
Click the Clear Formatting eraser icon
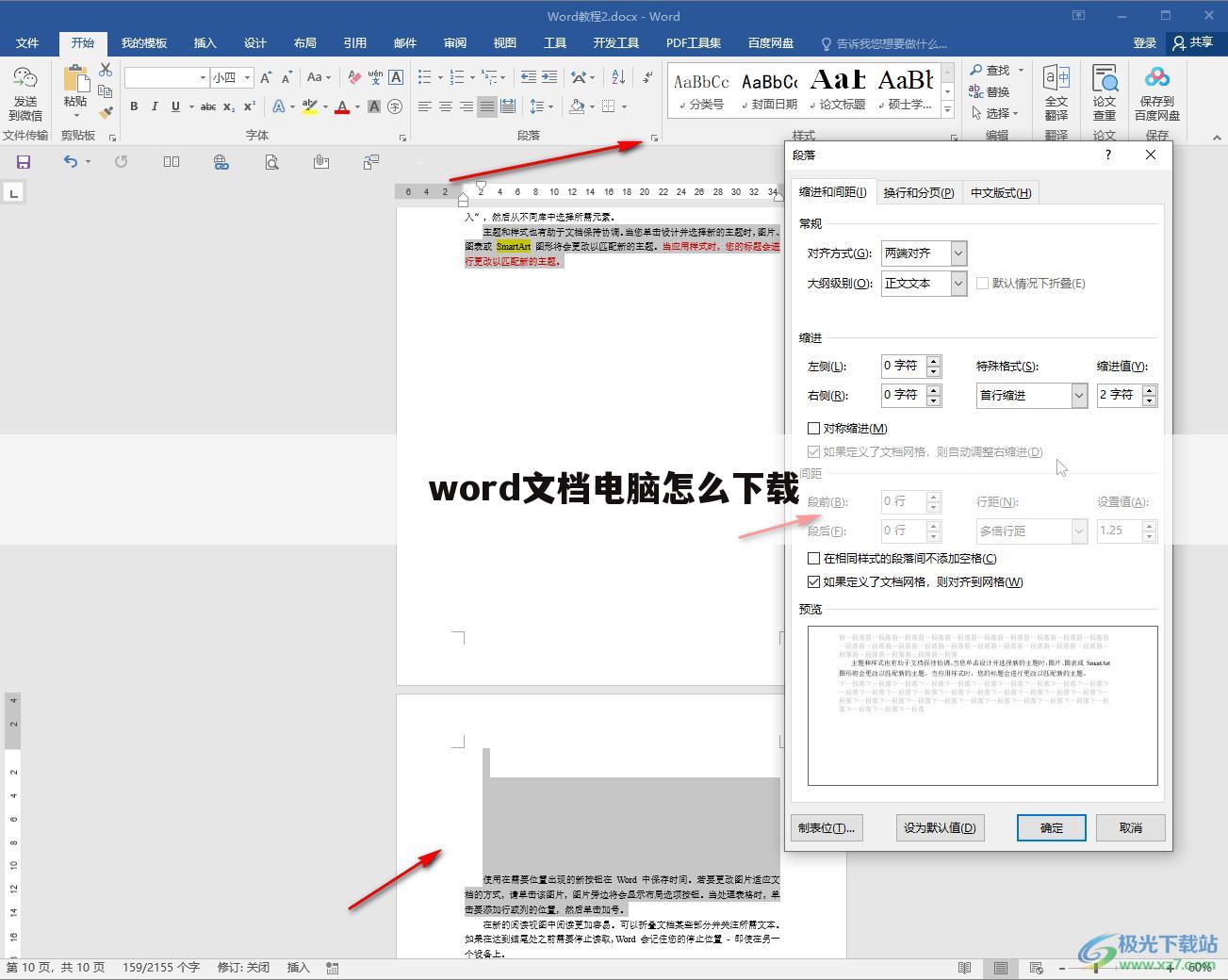pyautogui.click(x=353, y=77)
